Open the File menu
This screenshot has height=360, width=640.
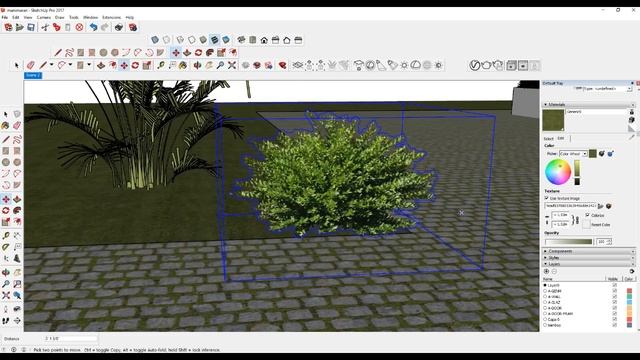(4, 18)
